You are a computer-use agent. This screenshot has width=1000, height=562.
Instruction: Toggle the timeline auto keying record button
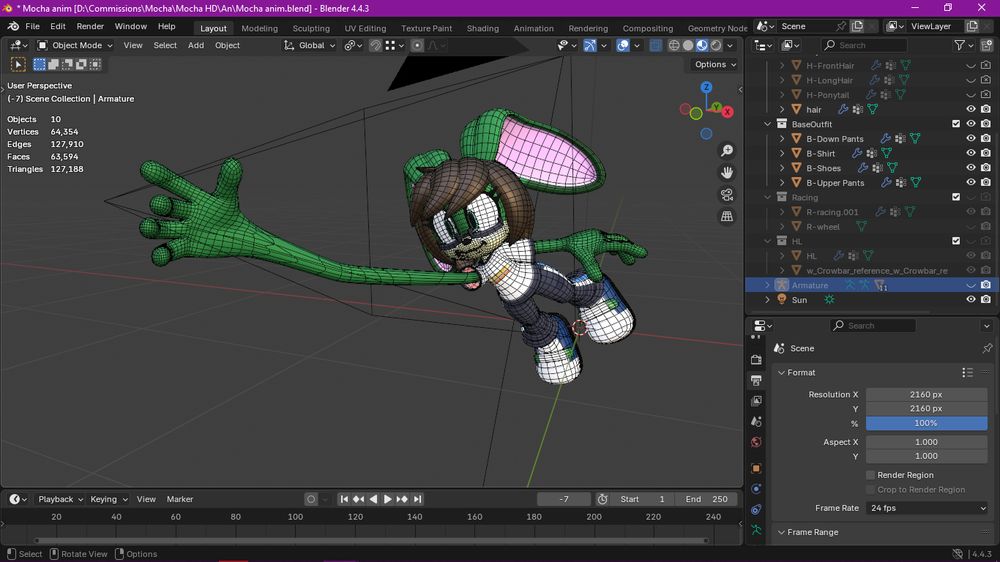click(311, 499)
